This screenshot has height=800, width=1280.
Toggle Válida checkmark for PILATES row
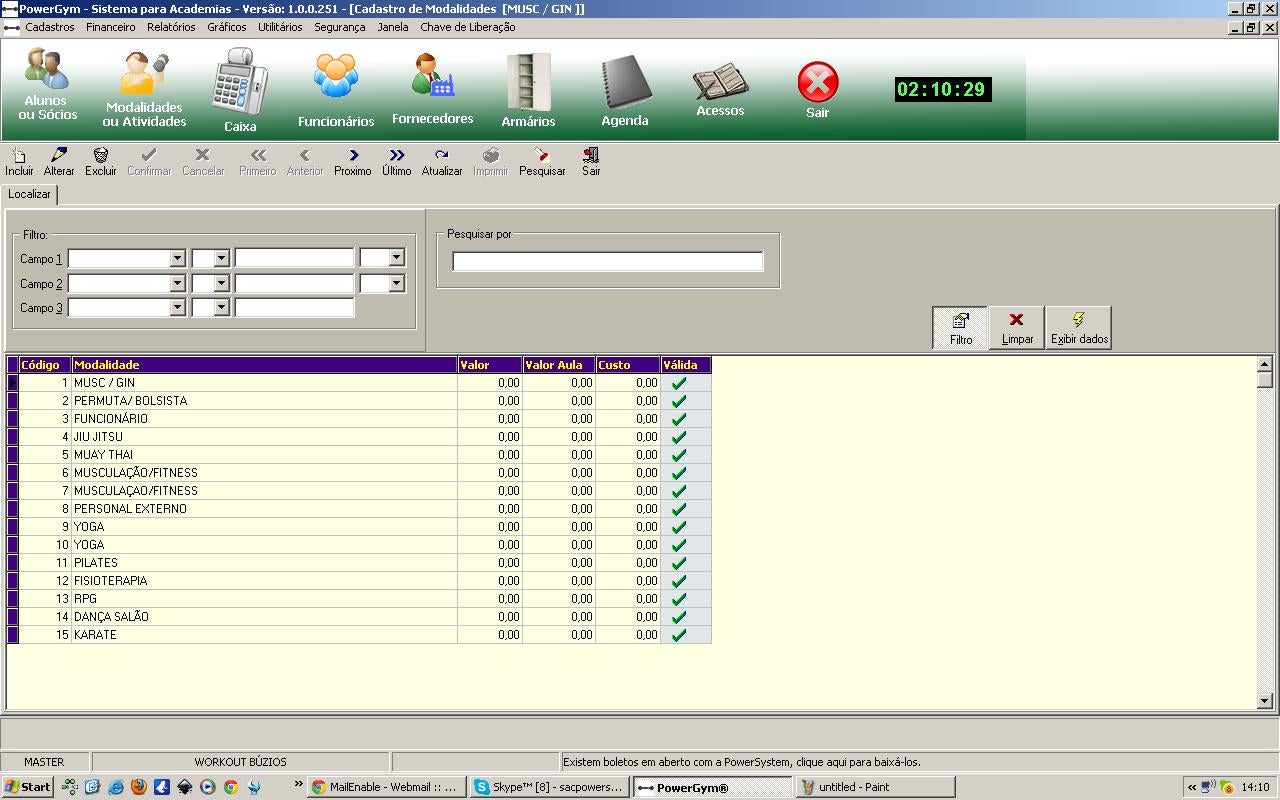pos(679,563)
